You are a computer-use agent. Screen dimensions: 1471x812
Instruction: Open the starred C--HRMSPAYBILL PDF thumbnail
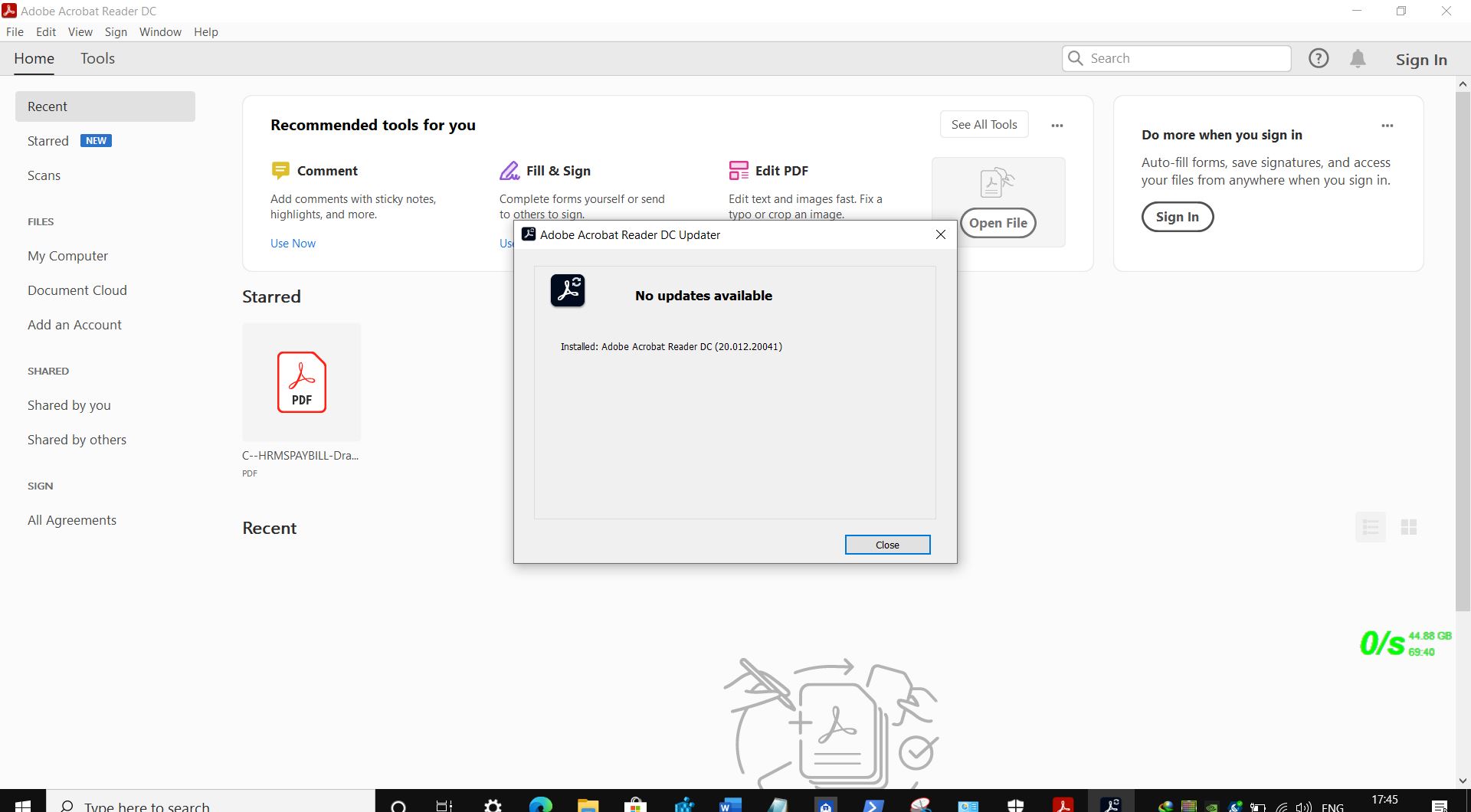301,381
